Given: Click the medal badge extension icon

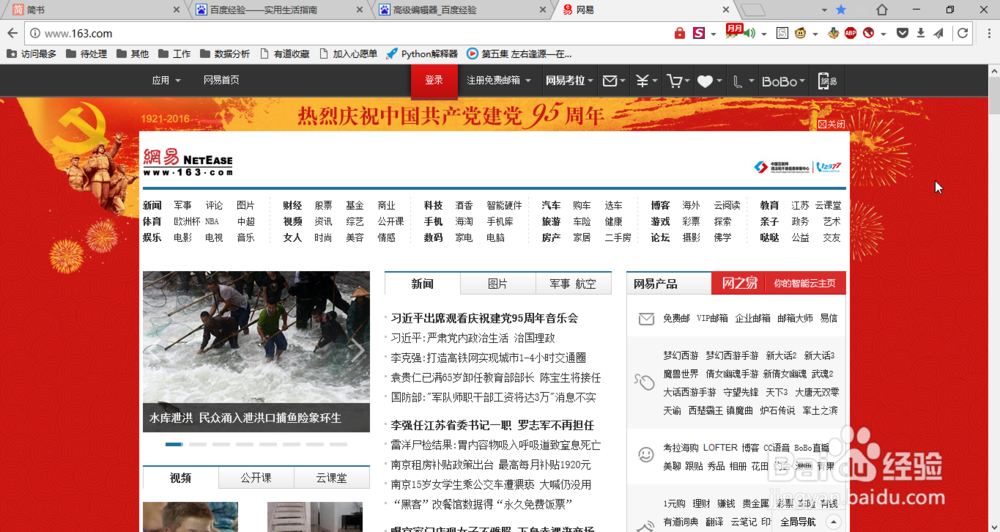Looking at the screenshot, I should pyautogui.click(x=833, y=33).
